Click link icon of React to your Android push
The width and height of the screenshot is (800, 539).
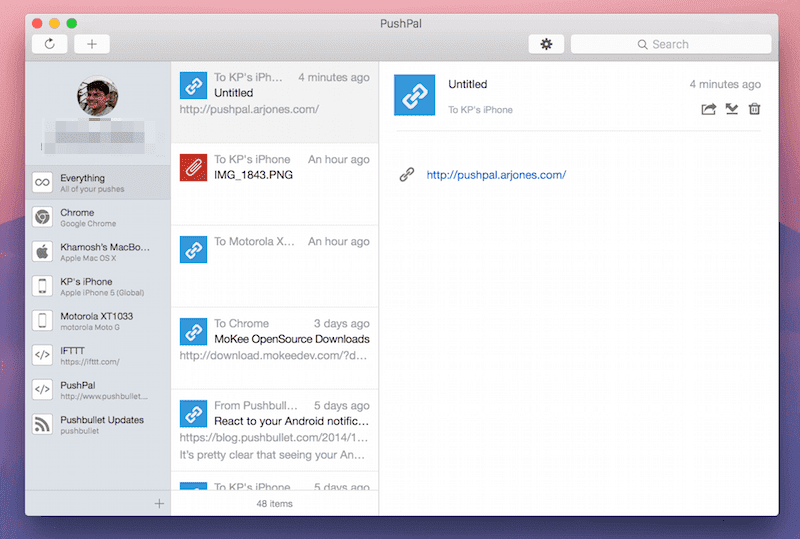tap(193, 413)
